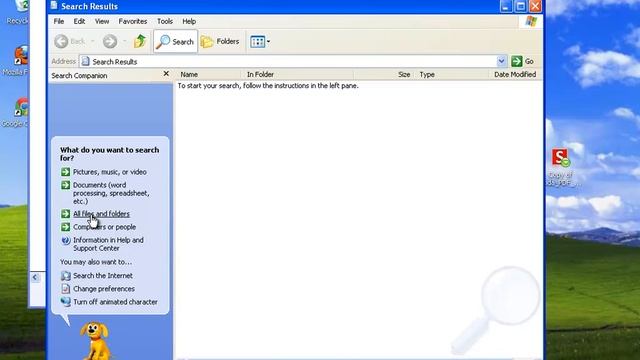This screenshot has width=640, height=360.
Task: Click the Recycle Bin desktop icon
Action: pos(21,6)
